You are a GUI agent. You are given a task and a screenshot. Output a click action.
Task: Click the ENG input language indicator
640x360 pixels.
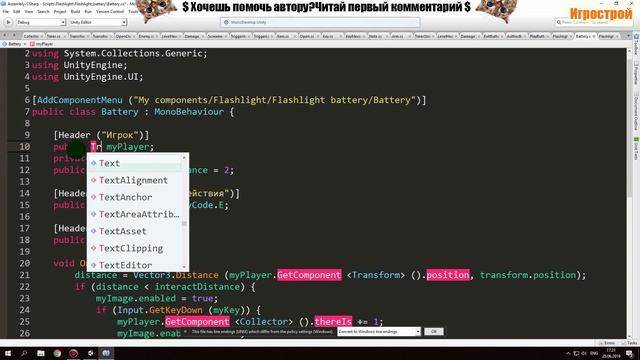tap(594, 353)
